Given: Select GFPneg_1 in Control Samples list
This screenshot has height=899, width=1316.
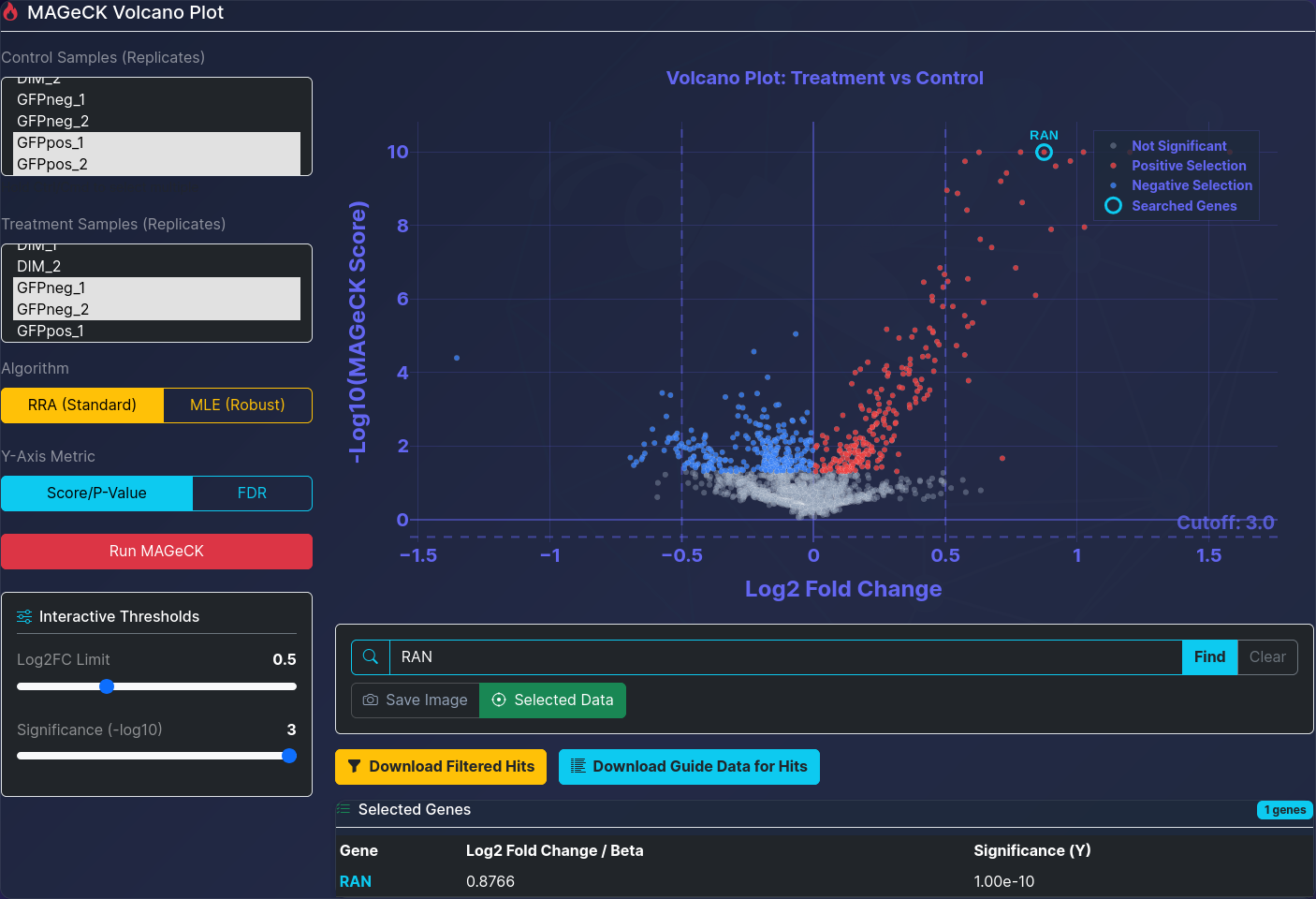Looking at the screenshot, I should (156, 100).
